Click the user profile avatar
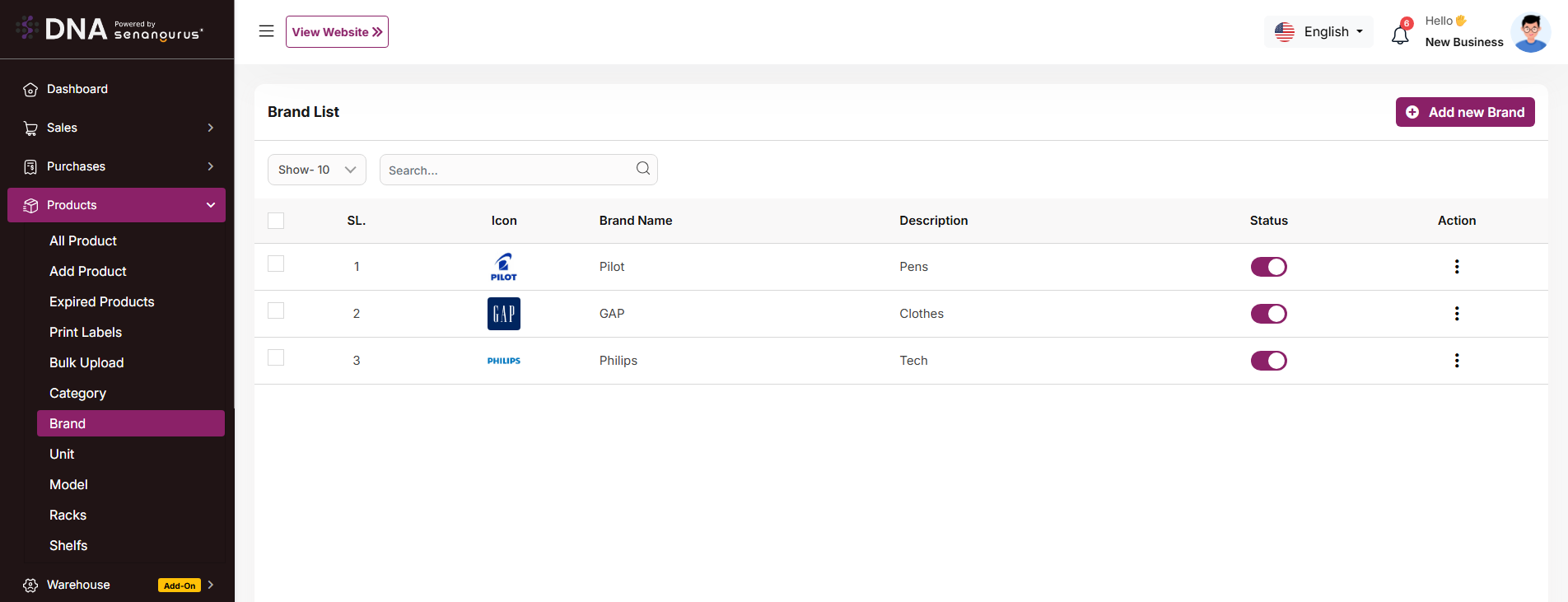1568x602 pixels. [1530, 33]
